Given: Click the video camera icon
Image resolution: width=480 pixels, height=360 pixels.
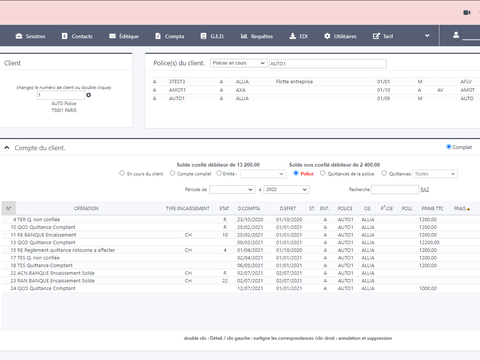Looking at the screenshot, I should tap(467, 13).
